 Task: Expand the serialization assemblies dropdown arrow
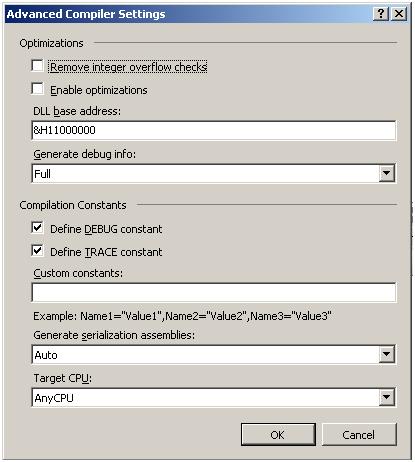pyautogui.click(x=387, y=354)
